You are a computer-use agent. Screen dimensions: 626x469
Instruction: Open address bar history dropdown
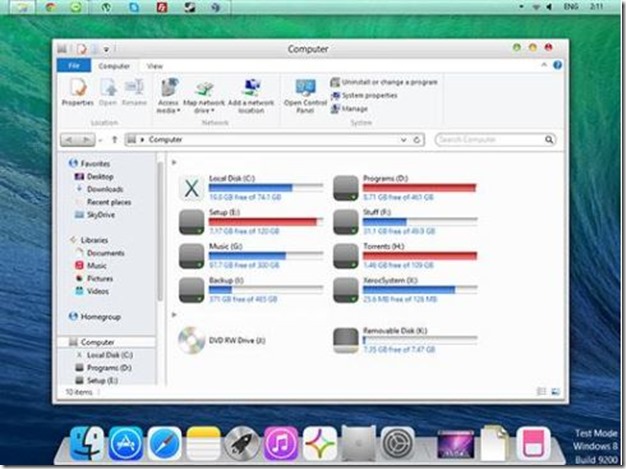click(404, 140)
